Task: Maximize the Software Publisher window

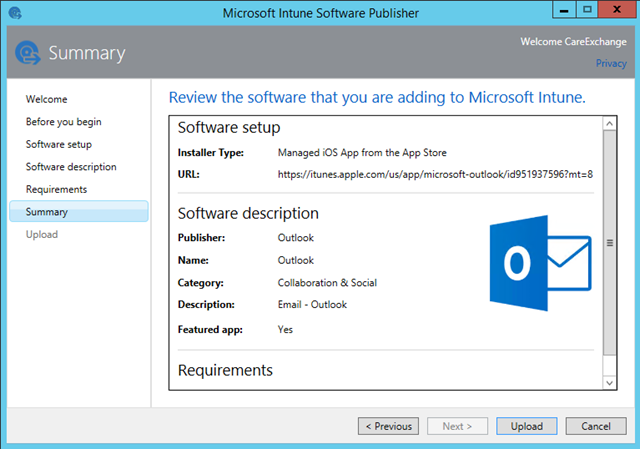Action: 587,10
